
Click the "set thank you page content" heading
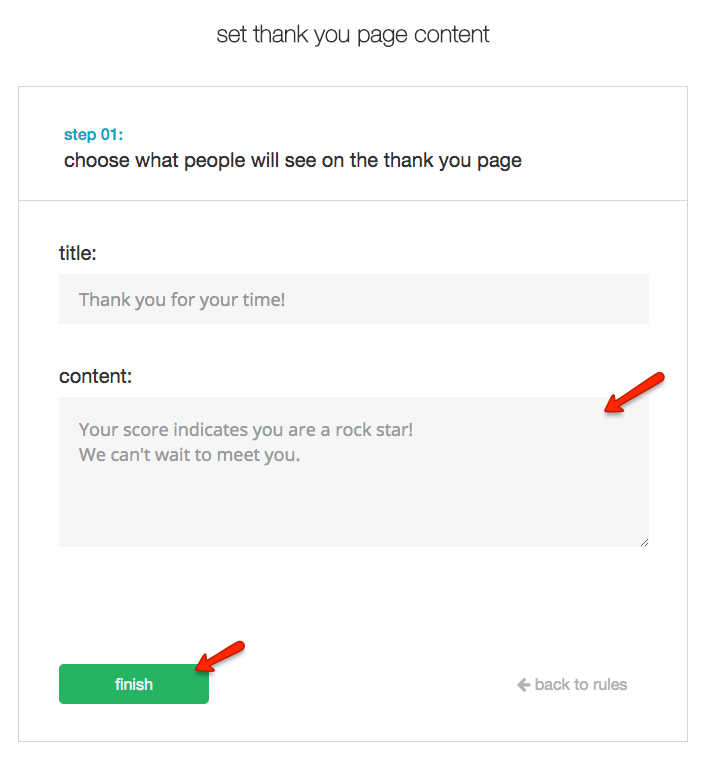353,35
